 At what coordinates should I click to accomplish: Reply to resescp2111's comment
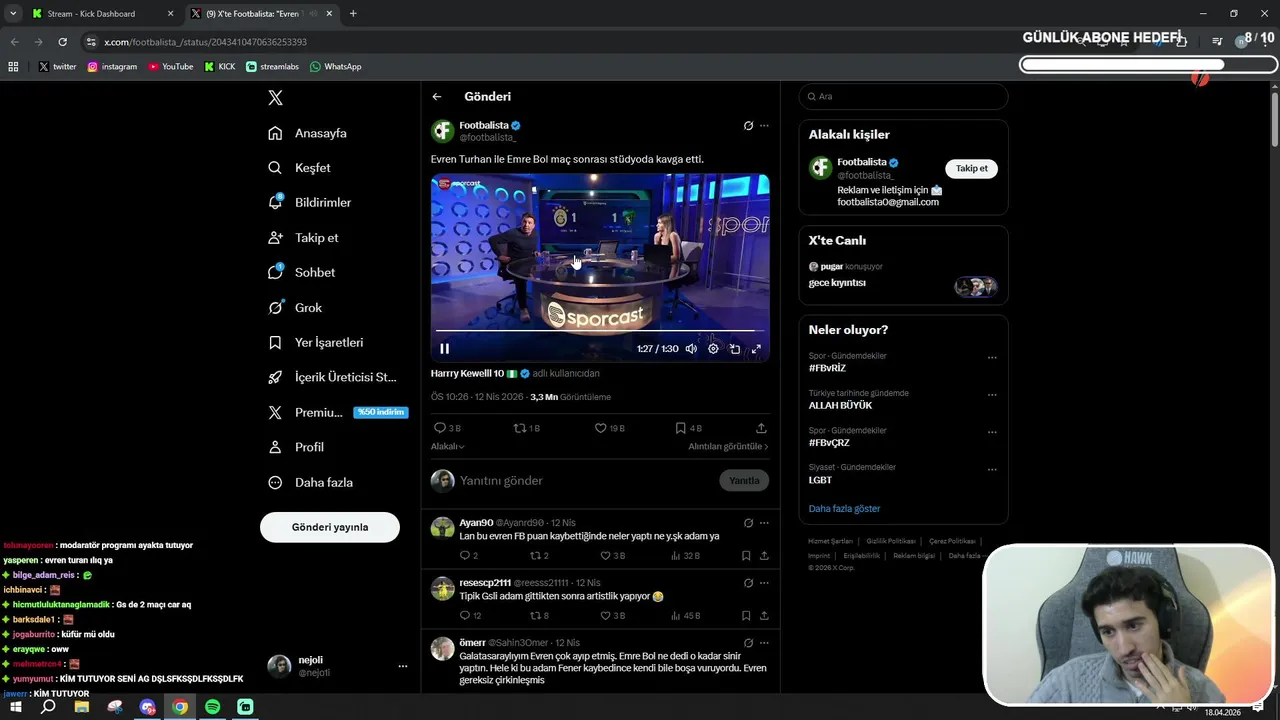(x=470, y=616)
